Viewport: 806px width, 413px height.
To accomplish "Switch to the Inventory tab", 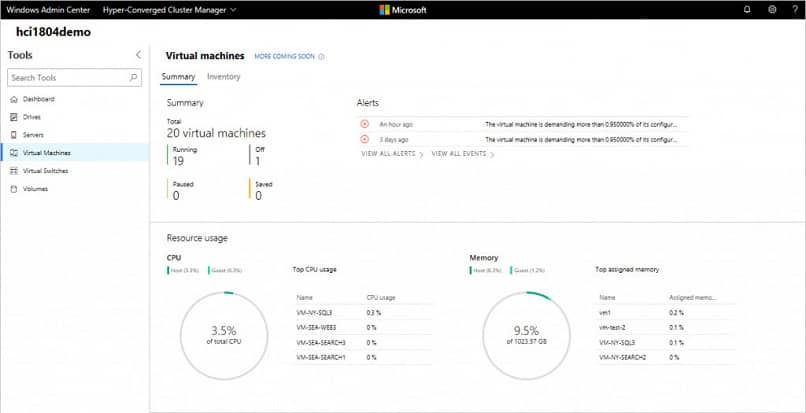I will pos(223,77).
